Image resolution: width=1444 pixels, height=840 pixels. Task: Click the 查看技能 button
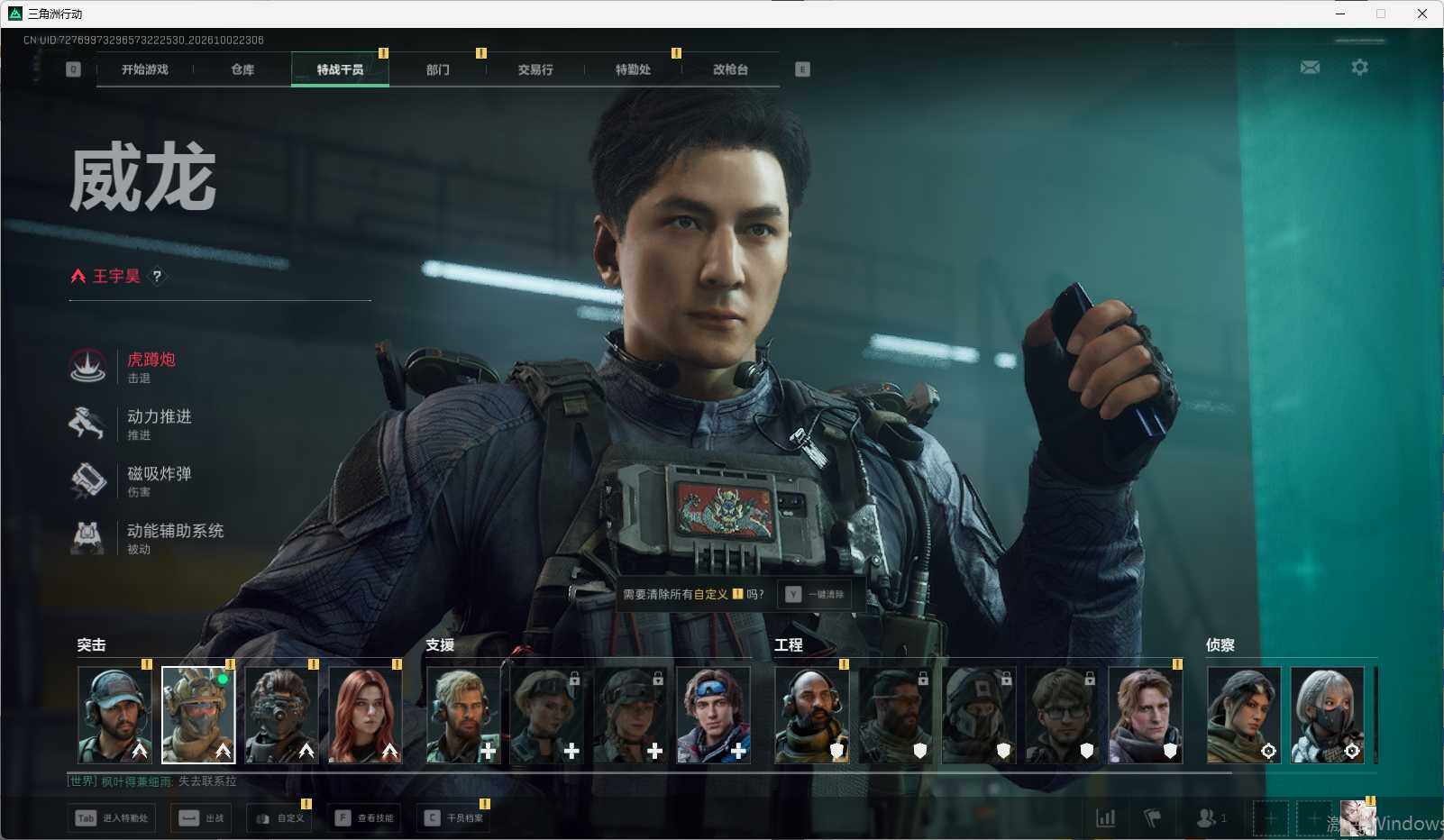pos(364,818)
